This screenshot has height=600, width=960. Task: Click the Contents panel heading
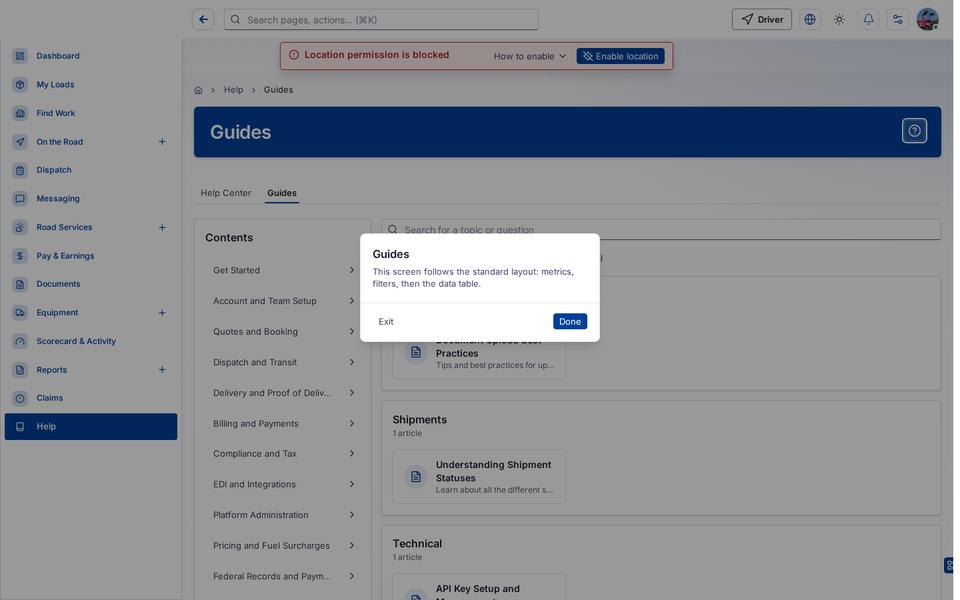coord(229,238)
